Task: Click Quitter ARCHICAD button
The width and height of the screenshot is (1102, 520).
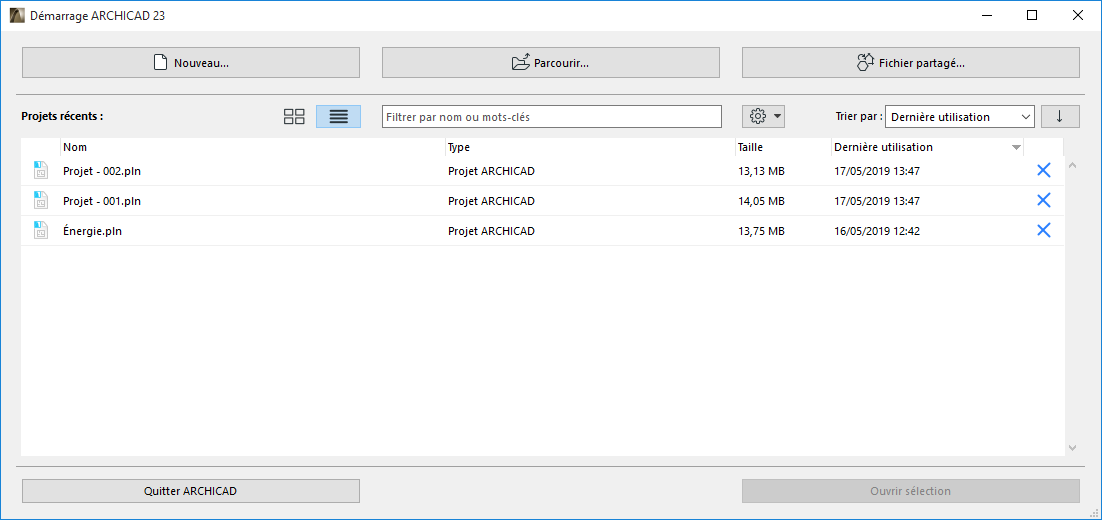Action: tap(191, 491)
